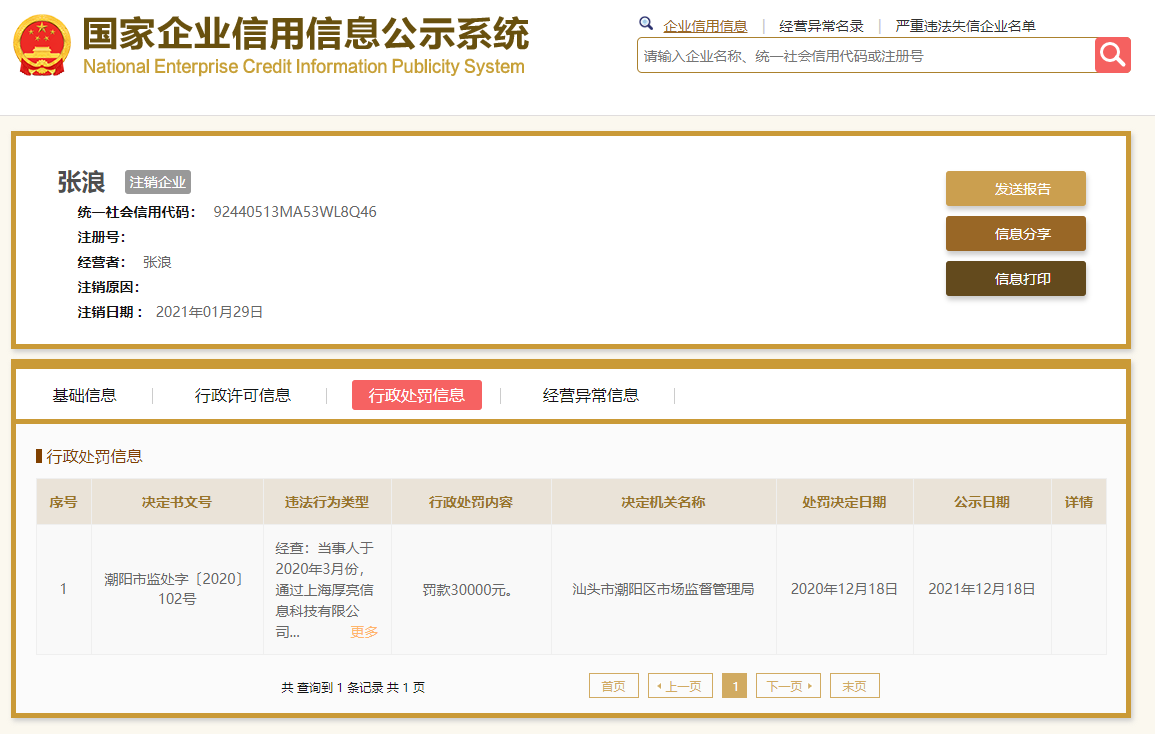The width and height of the screenshot is (1155, 734).
Task: Click the 序号 column header
Action: coord(63,502)
